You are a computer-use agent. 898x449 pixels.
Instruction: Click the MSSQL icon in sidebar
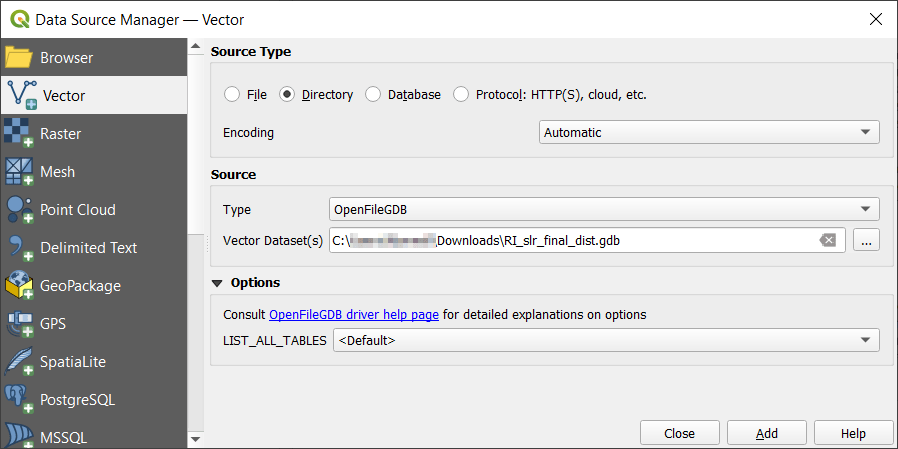click(19, 435)
